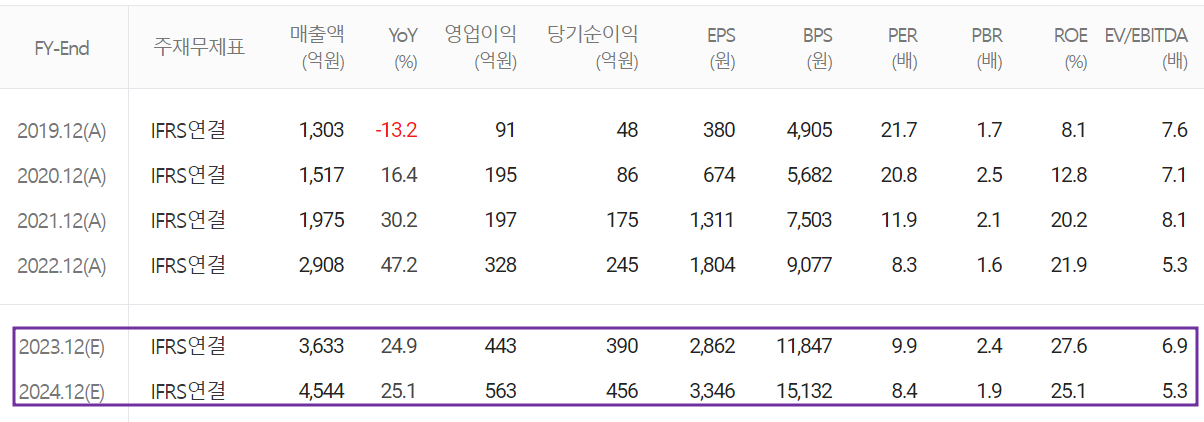Select the 1,975 sales value
This screenshot has width=1204, height=422.
pos(322,221)
